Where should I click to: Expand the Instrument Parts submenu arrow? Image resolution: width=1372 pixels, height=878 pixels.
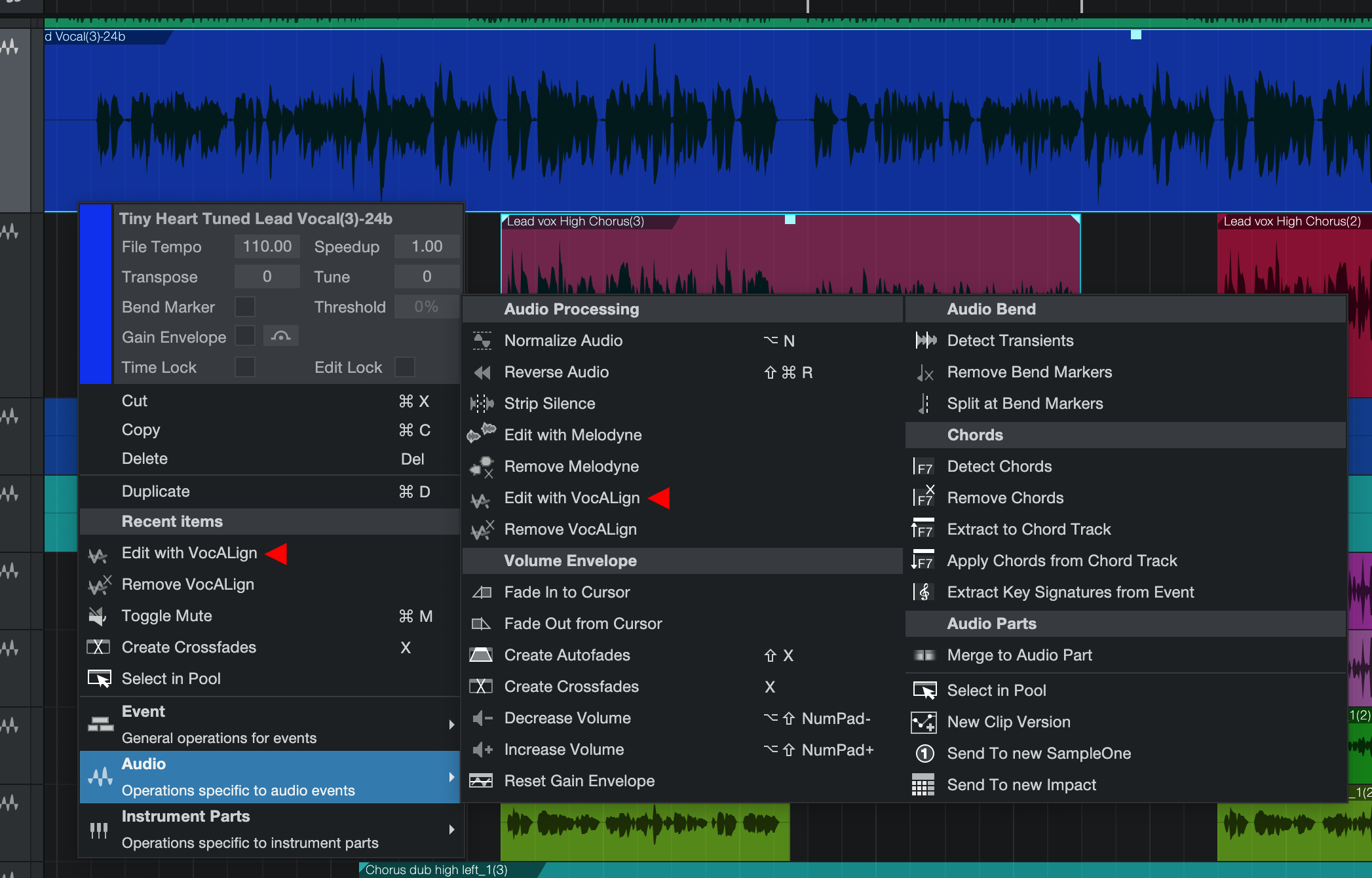[451, 829]
